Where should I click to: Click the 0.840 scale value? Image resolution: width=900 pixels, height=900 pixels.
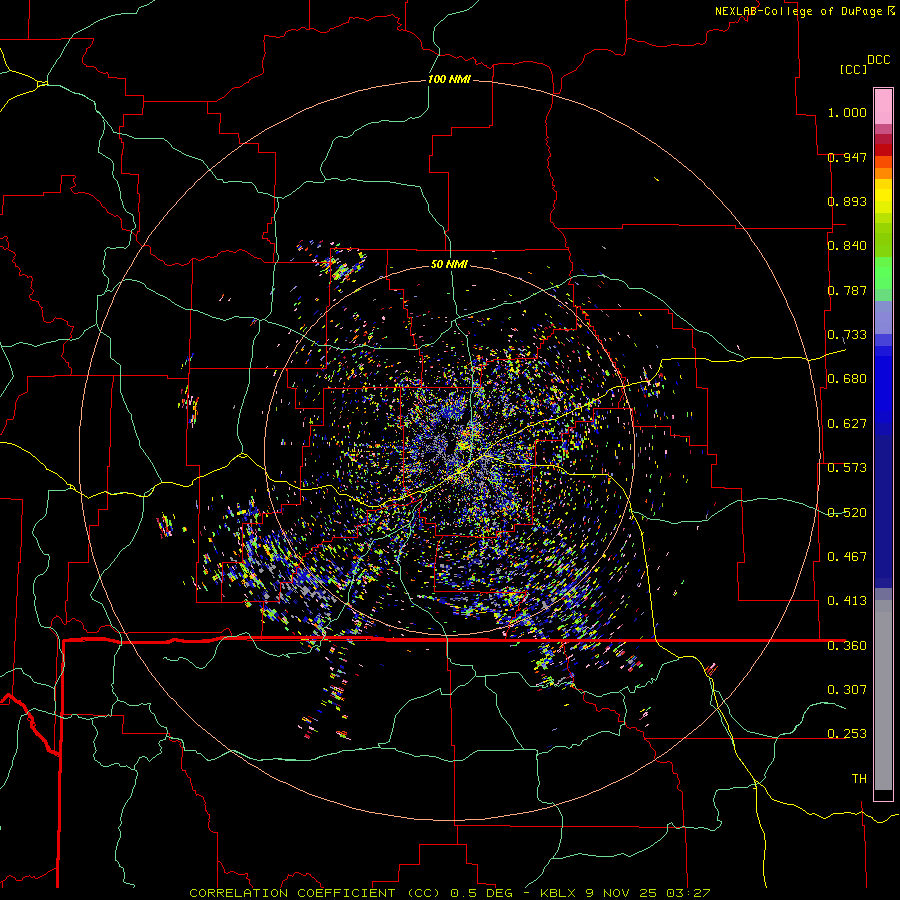pos(847,246)
